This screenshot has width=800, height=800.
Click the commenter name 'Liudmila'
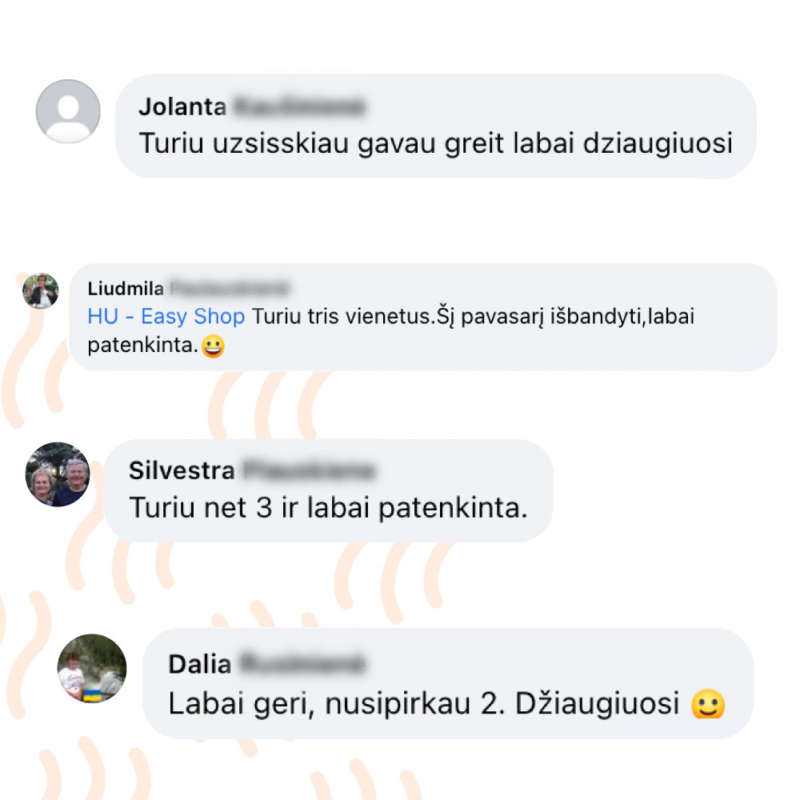[126, 288]
